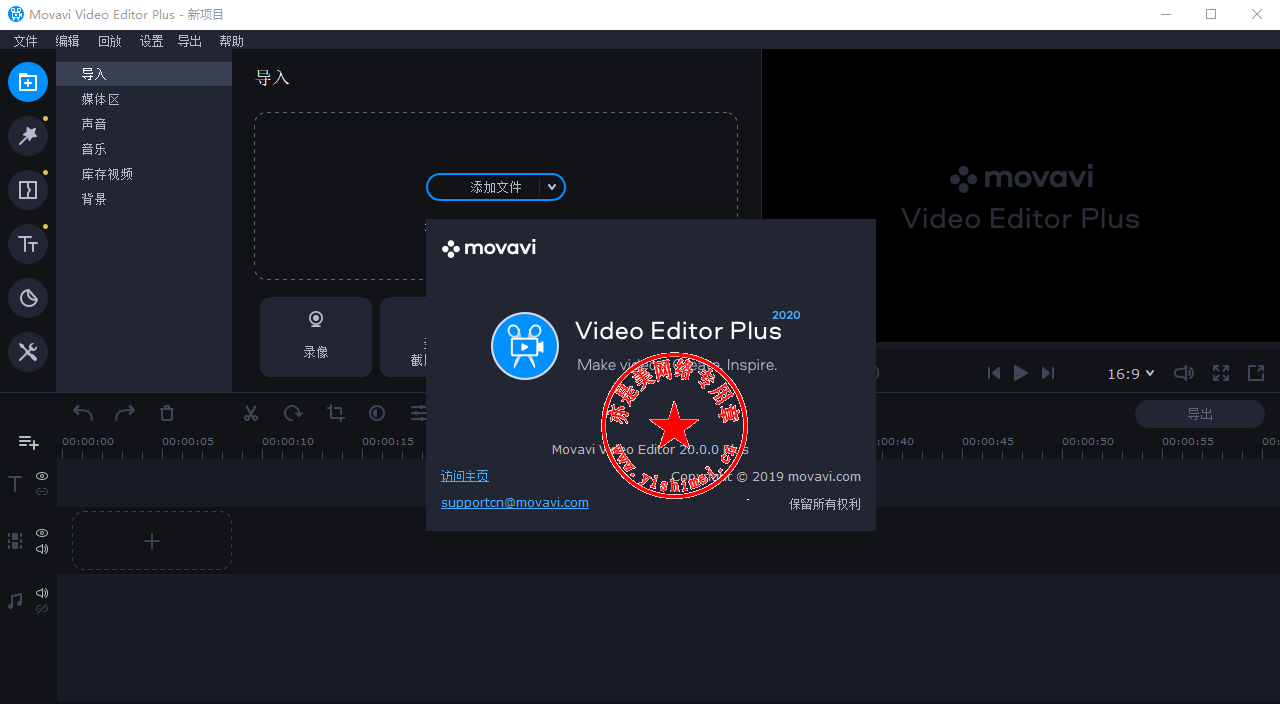Open the Filters magic wand tab
Image resolution: width=1280 pixels, height=704 pixels.
28,136
